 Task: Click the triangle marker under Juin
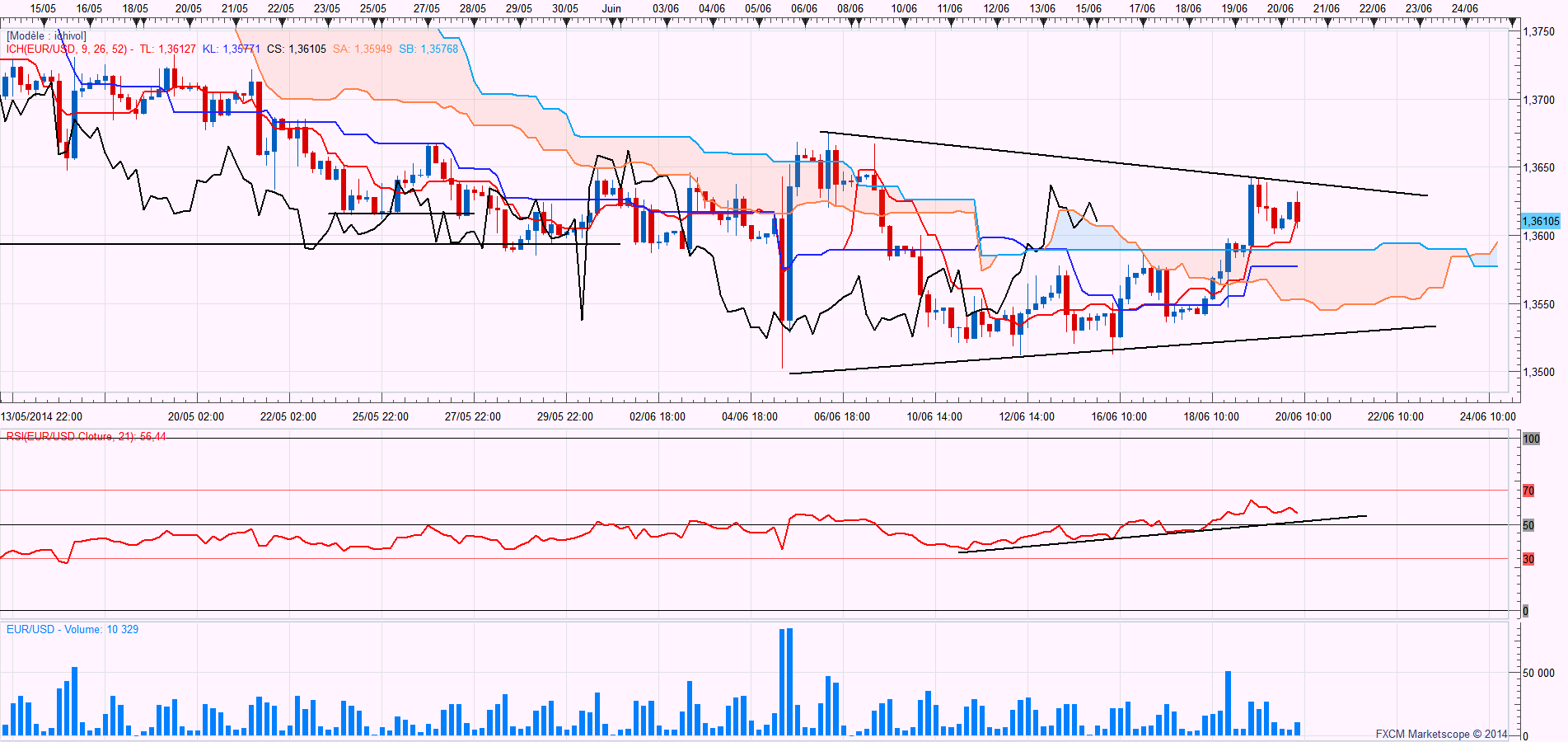[611, 23]
